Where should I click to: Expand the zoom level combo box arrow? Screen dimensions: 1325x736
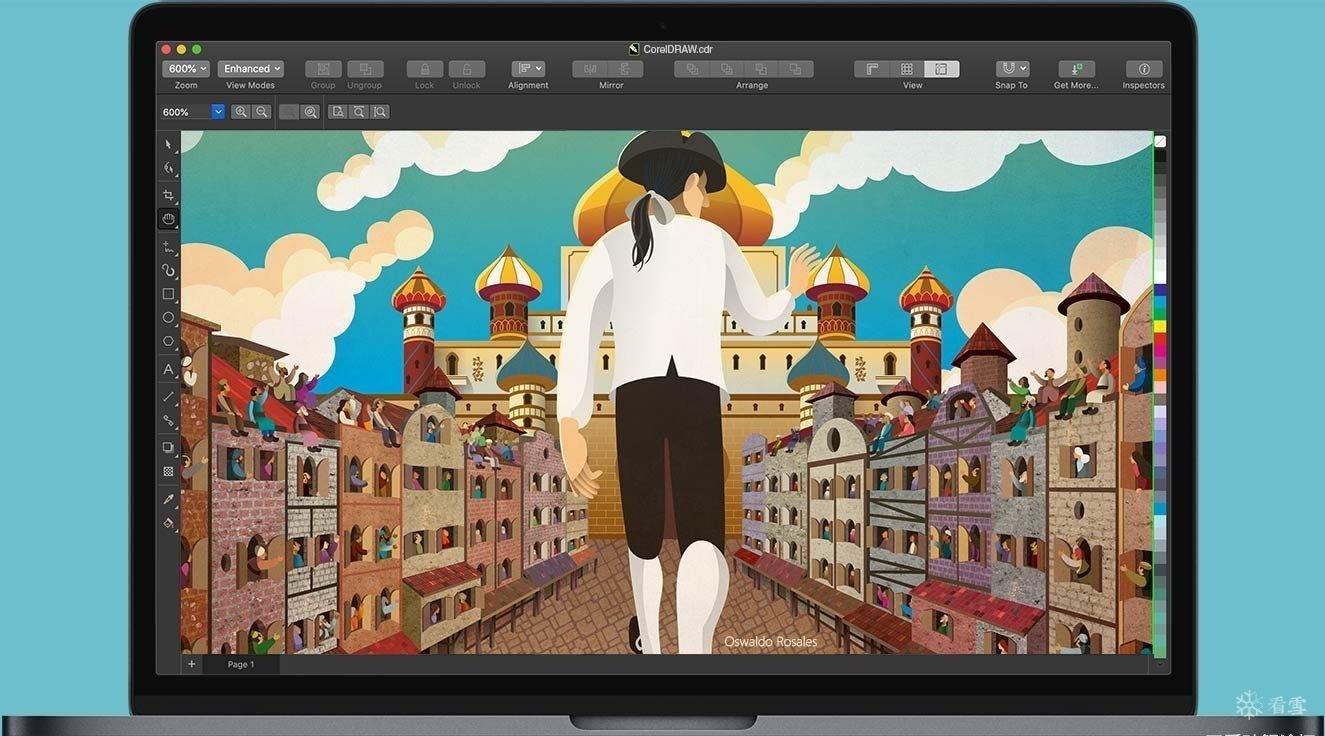(x=218, y=112)
